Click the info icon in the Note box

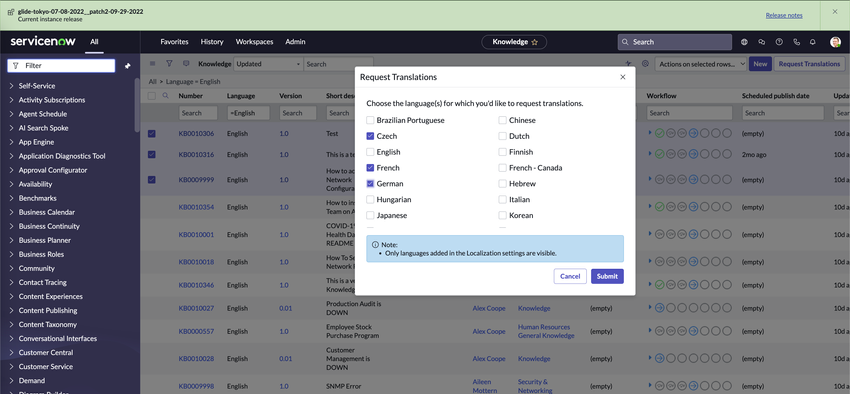pyautogui.click(x=375, y=245)
